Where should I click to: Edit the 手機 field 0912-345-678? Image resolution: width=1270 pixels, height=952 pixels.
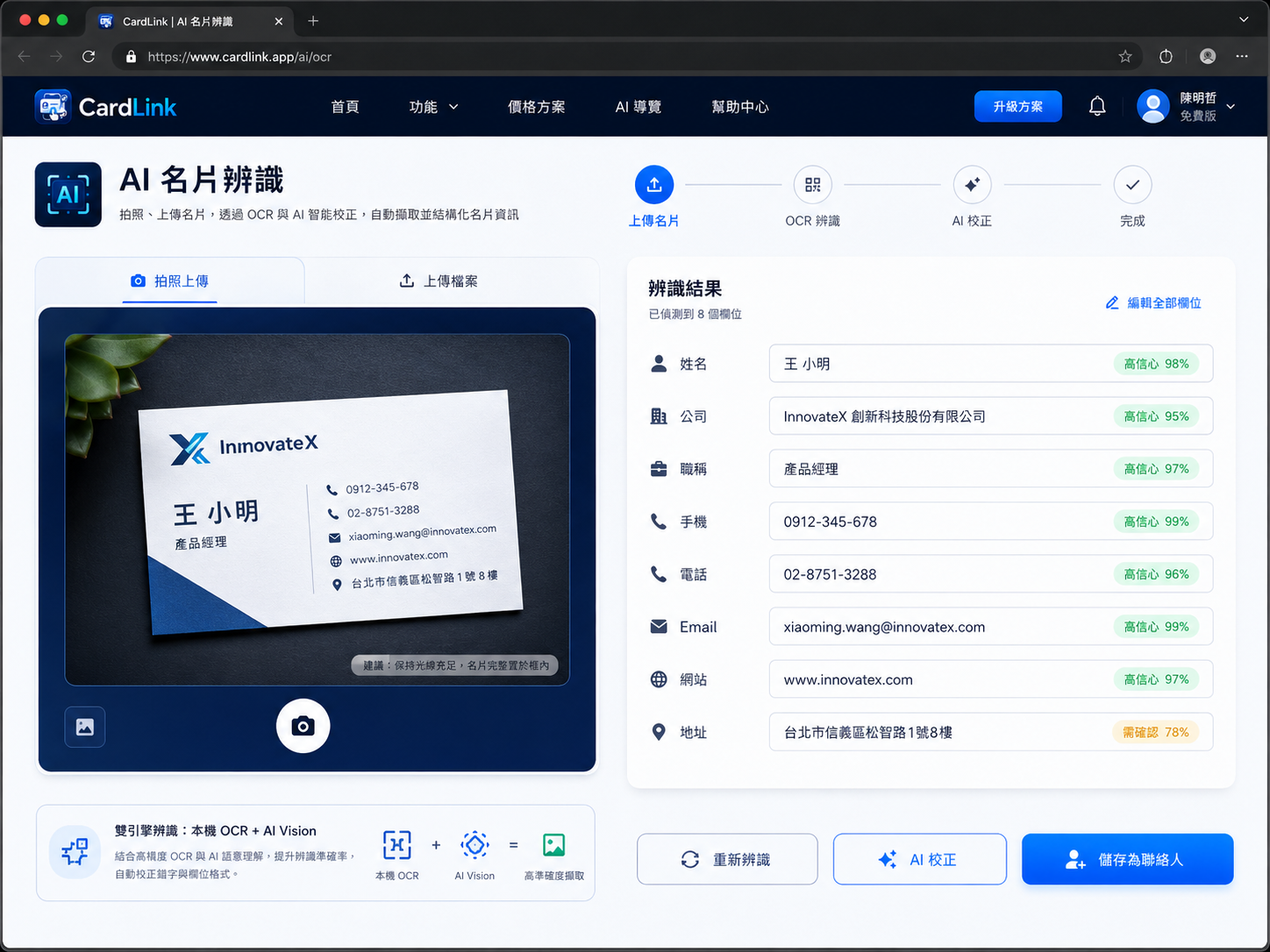[x=991, y=522]
